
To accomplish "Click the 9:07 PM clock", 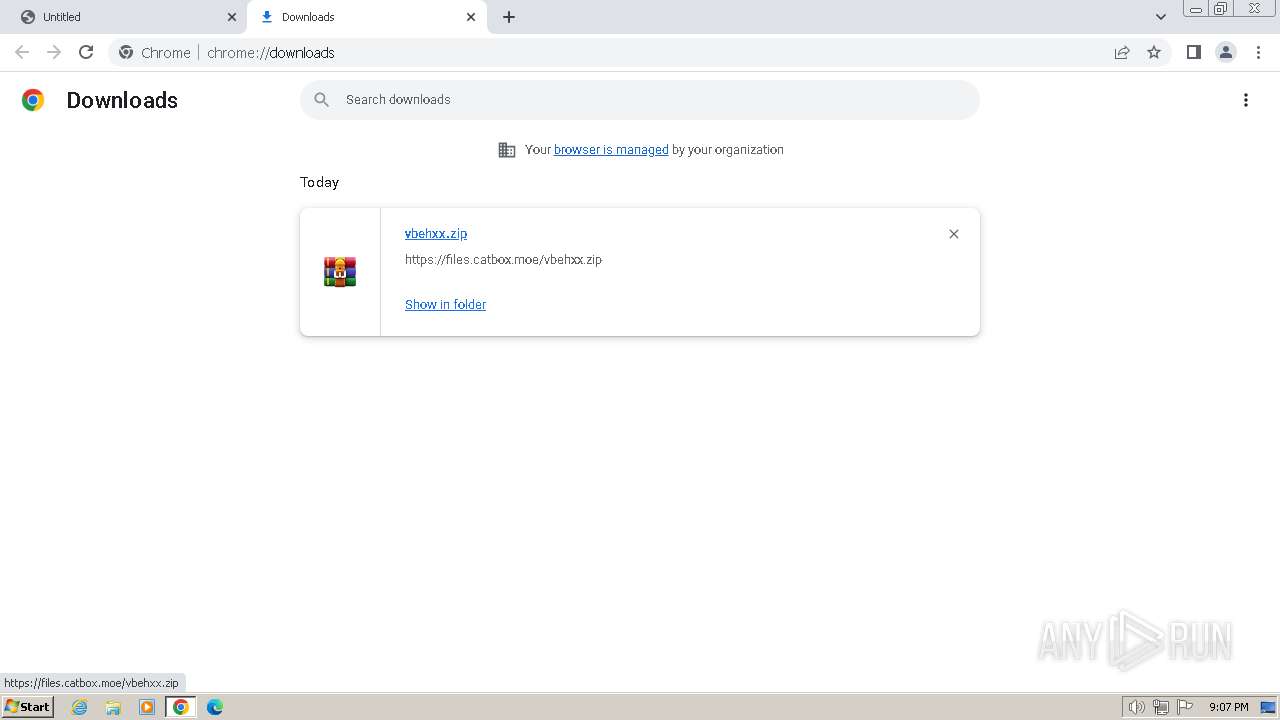I will (x=1228, y=707).
